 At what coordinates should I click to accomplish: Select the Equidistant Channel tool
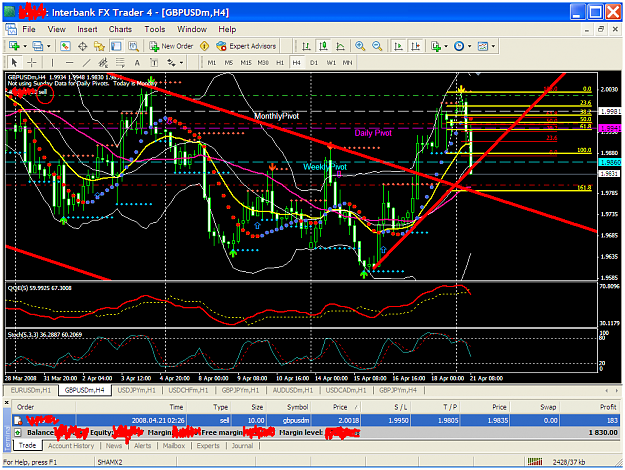(x=103, y=63)
